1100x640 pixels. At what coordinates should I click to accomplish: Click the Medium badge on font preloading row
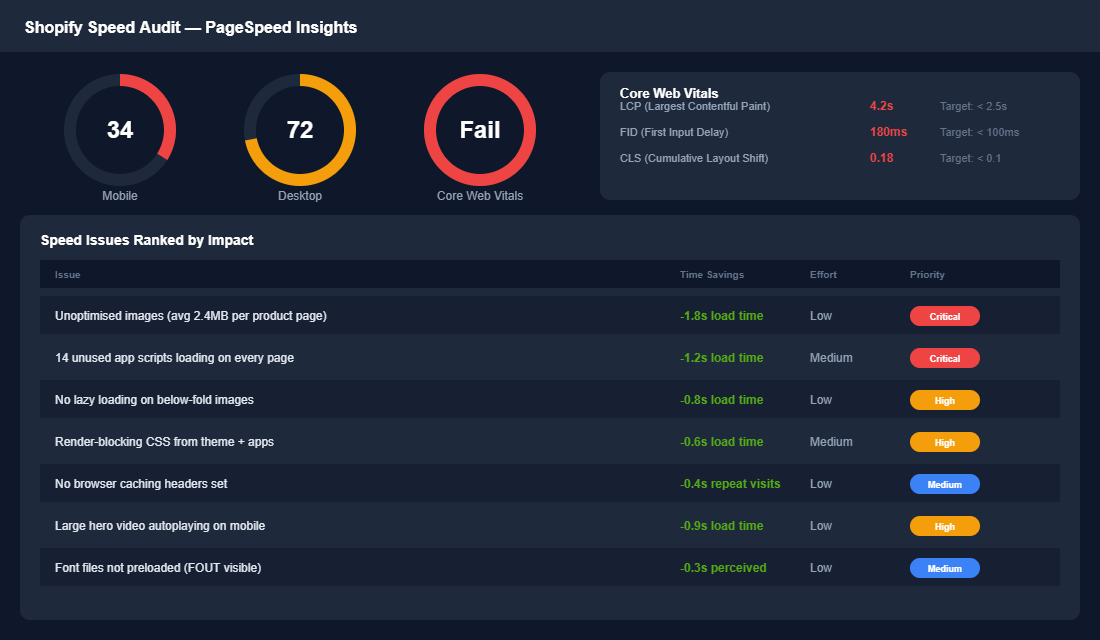click(x=944, y=567)
